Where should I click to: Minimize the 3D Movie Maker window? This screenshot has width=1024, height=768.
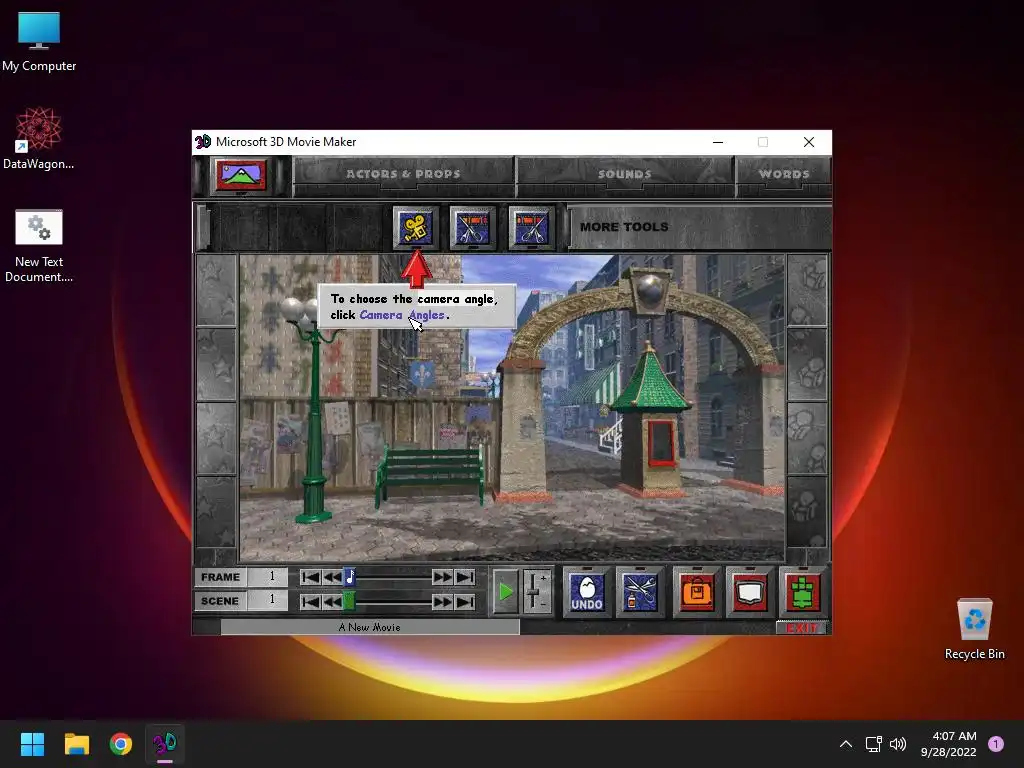[718, 142]
